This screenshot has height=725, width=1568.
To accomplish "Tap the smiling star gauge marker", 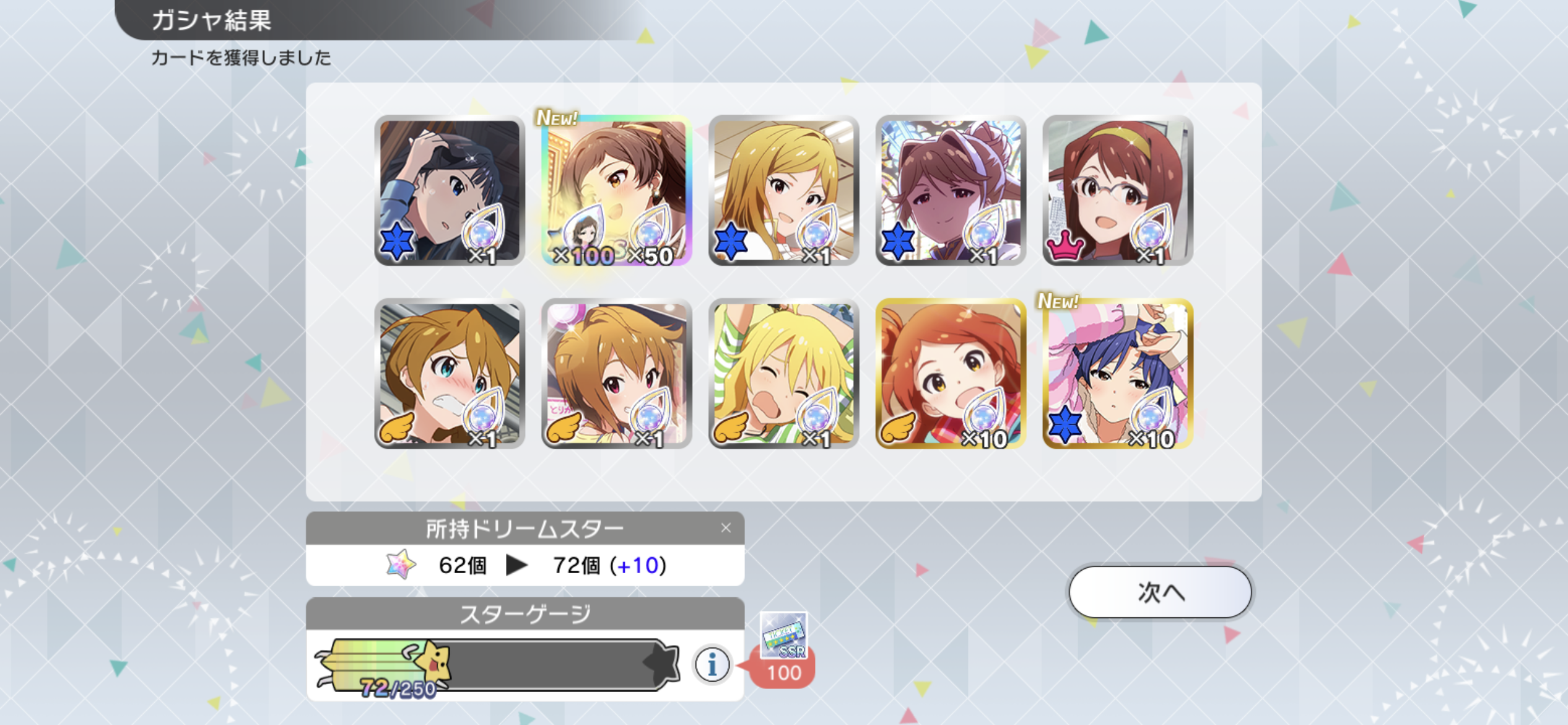I will click(433, 663).
